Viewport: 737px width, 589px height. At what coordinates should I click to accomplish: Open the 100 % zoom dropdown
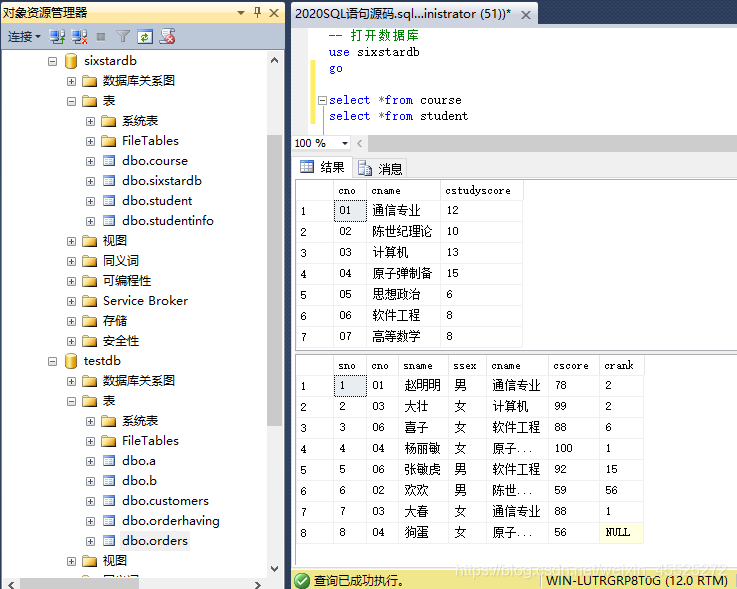click(345, 143)
